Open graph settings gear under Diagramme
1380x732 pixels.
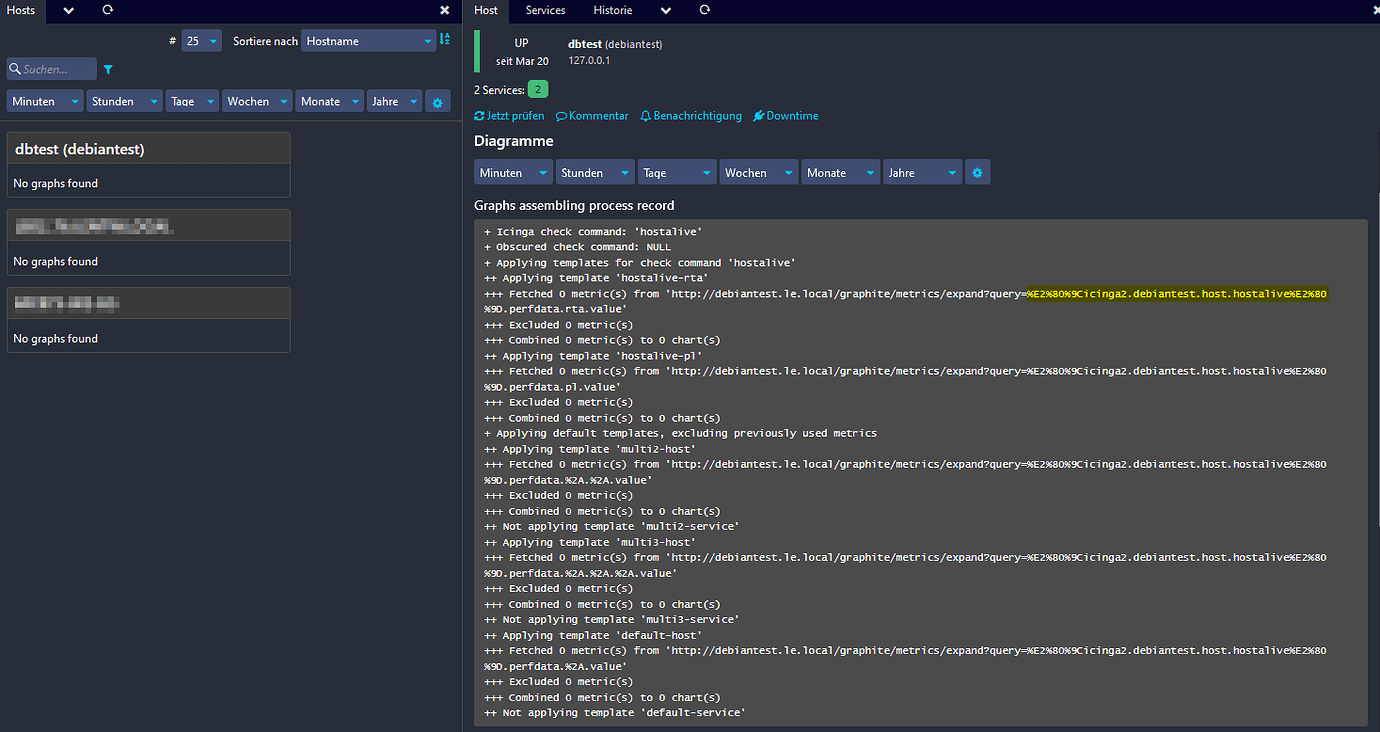[x=977, y=173]
